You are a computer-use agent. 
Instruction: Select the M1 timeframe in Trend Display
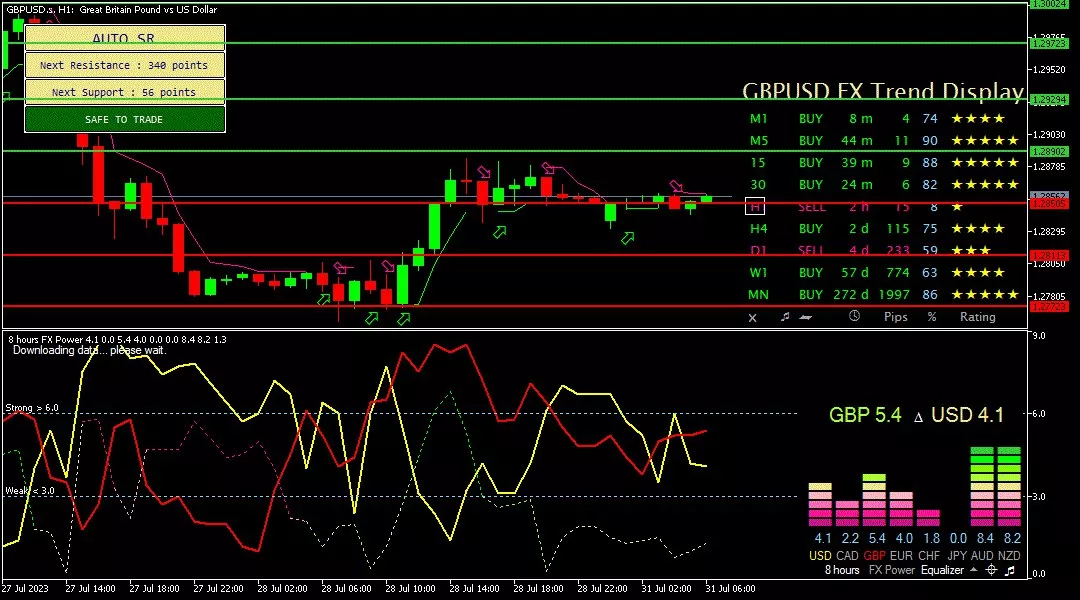pyautogui.click(x=758, y=118)
